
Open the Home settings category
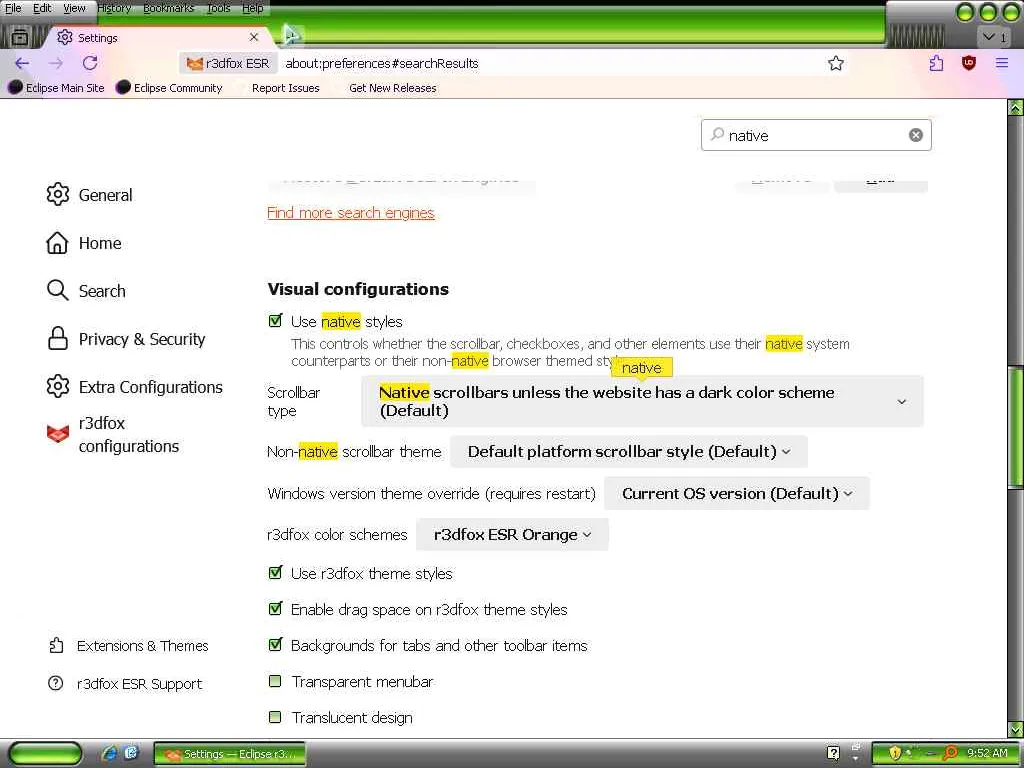pyautogui.click(x=84, y=243)
